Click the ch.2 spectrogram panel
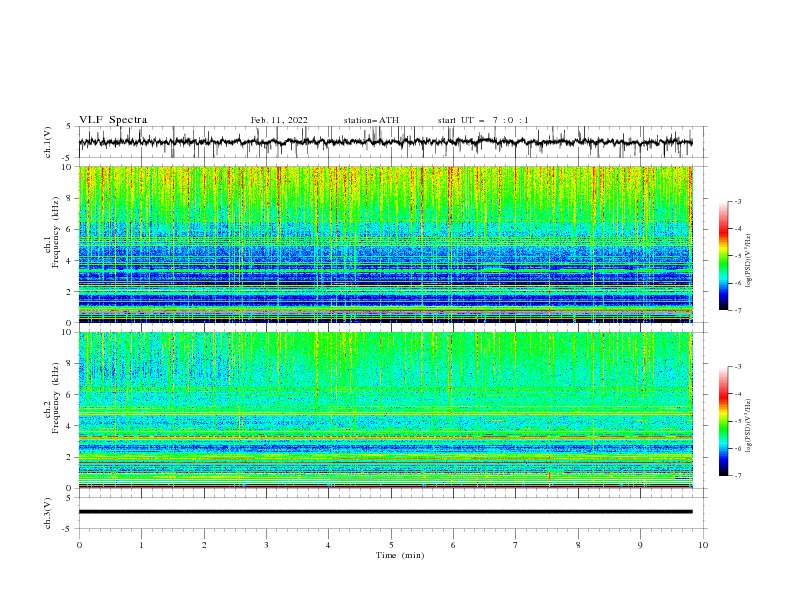The height and width of the screenshot is (612, 792). (x=385, y=410)
